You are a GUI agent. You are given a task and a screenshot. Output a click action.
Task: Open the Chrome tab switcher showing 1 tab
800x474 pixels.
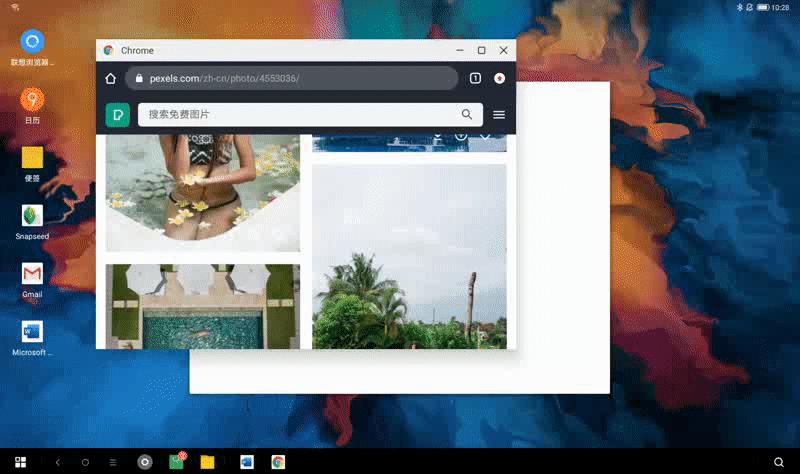tap(475, 78)
